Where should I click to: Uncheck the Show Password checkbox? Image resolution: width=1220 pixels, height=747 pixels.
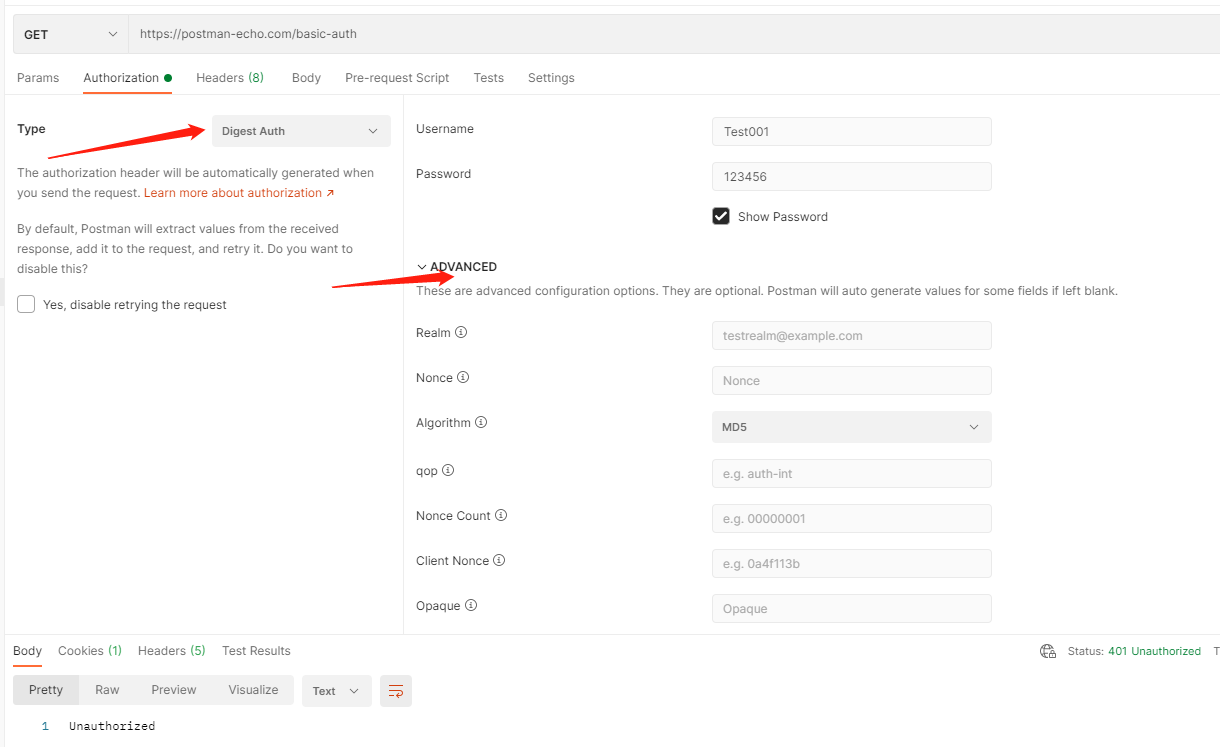721,216
